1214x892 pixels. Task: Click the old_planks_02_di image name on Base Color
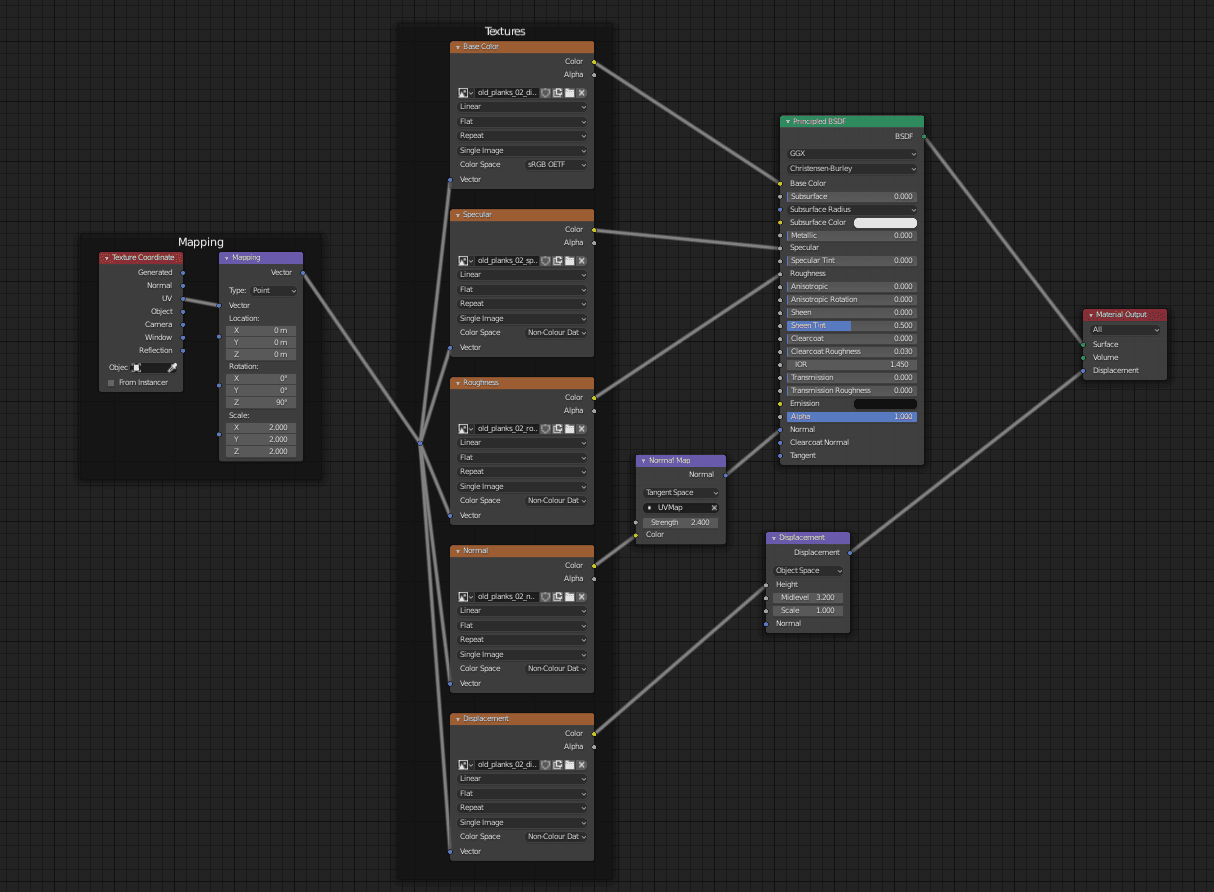[x=507, y=92]
